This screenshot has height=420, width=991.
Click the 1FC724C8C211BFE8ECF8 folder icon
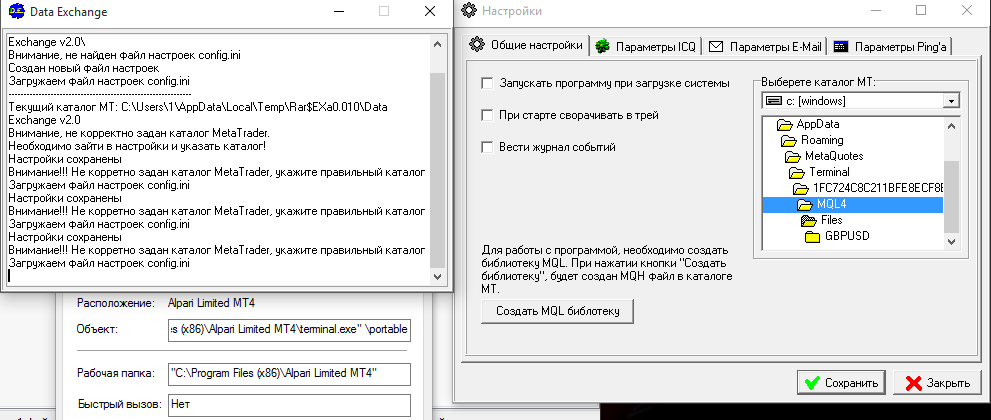tap(801, 188)
